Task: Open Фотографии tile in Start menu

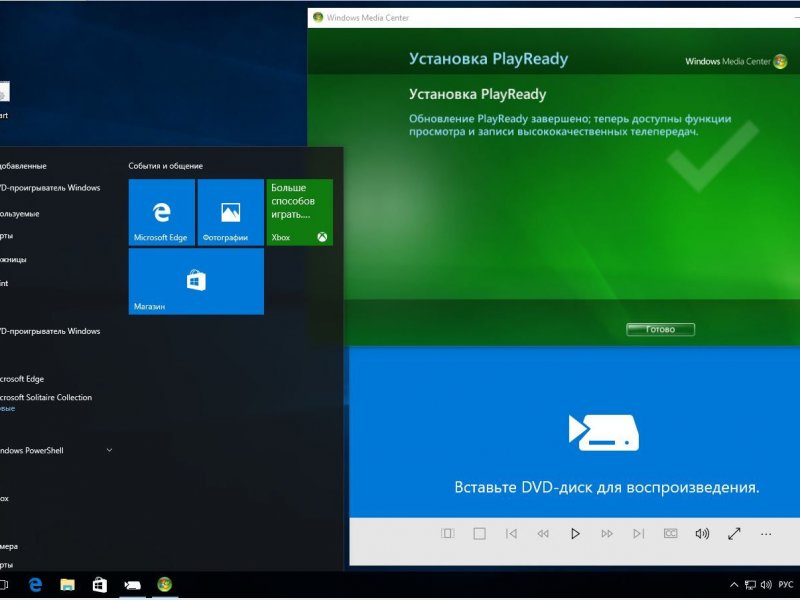Action: tap(231, 212)
